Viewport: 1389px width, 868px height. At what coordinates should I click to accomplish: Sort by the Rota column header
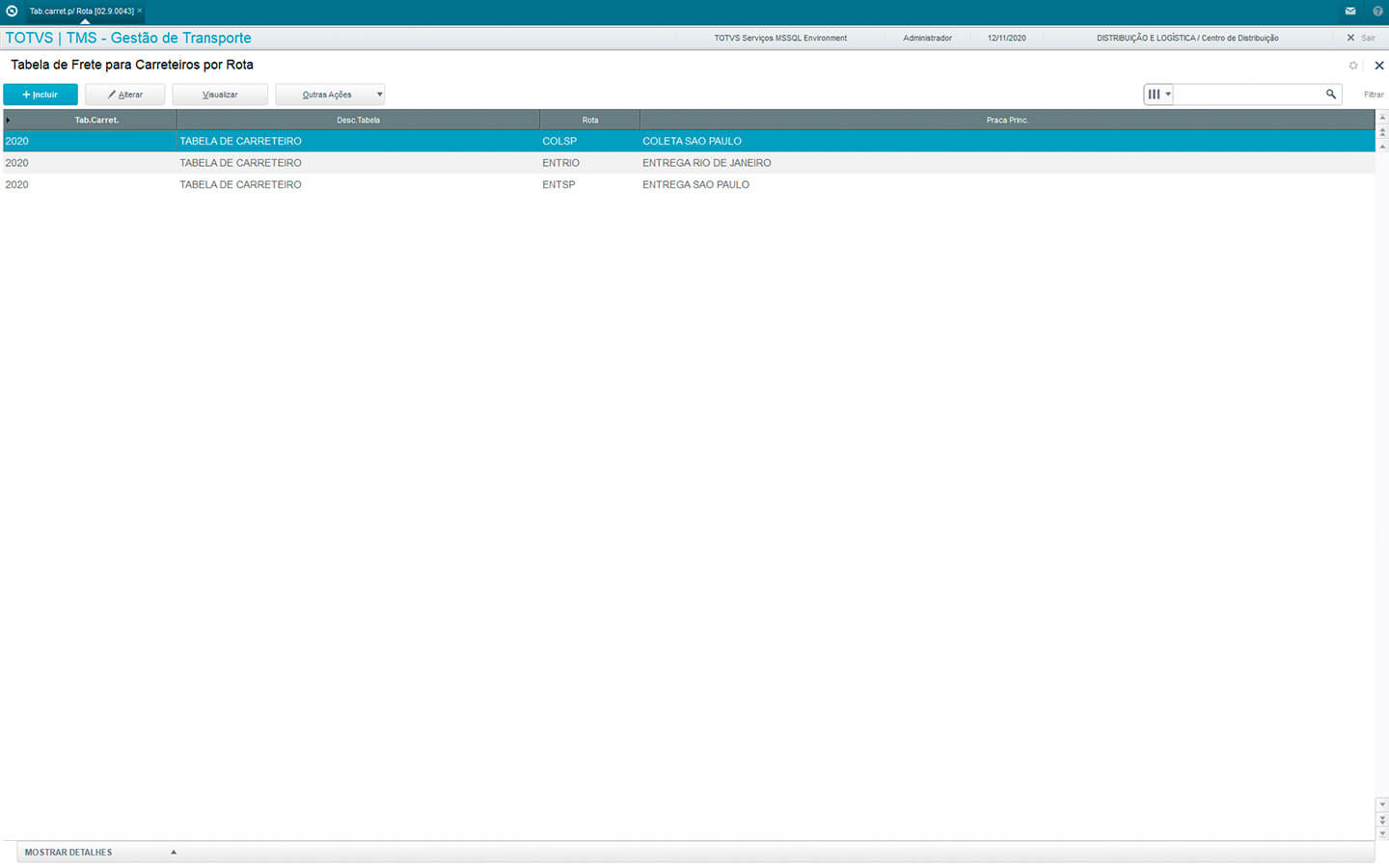(x=589, y=121)
